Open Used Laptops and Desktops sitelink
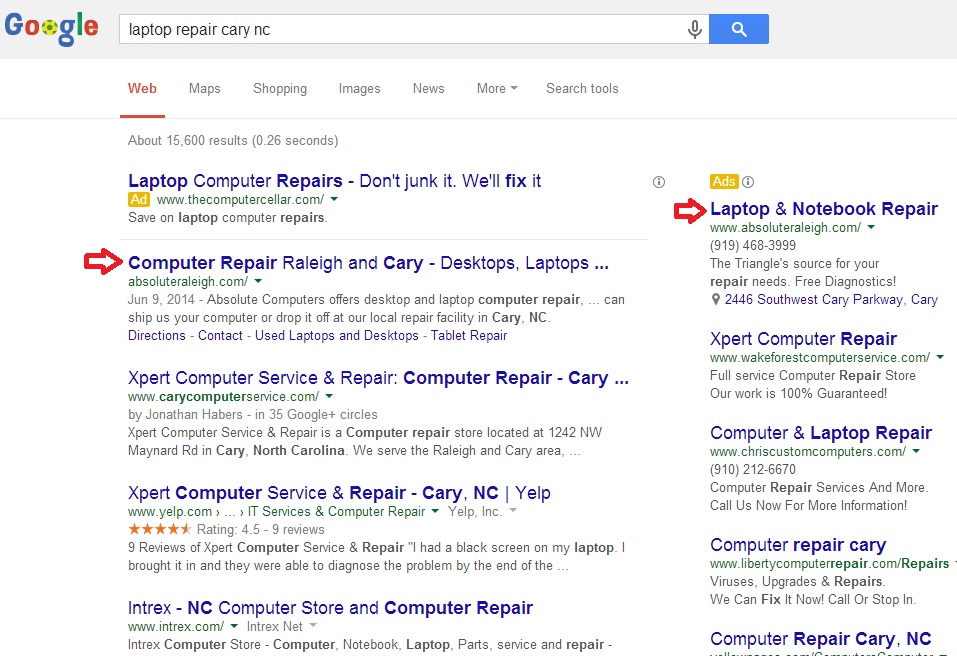 tap(337, 336)
